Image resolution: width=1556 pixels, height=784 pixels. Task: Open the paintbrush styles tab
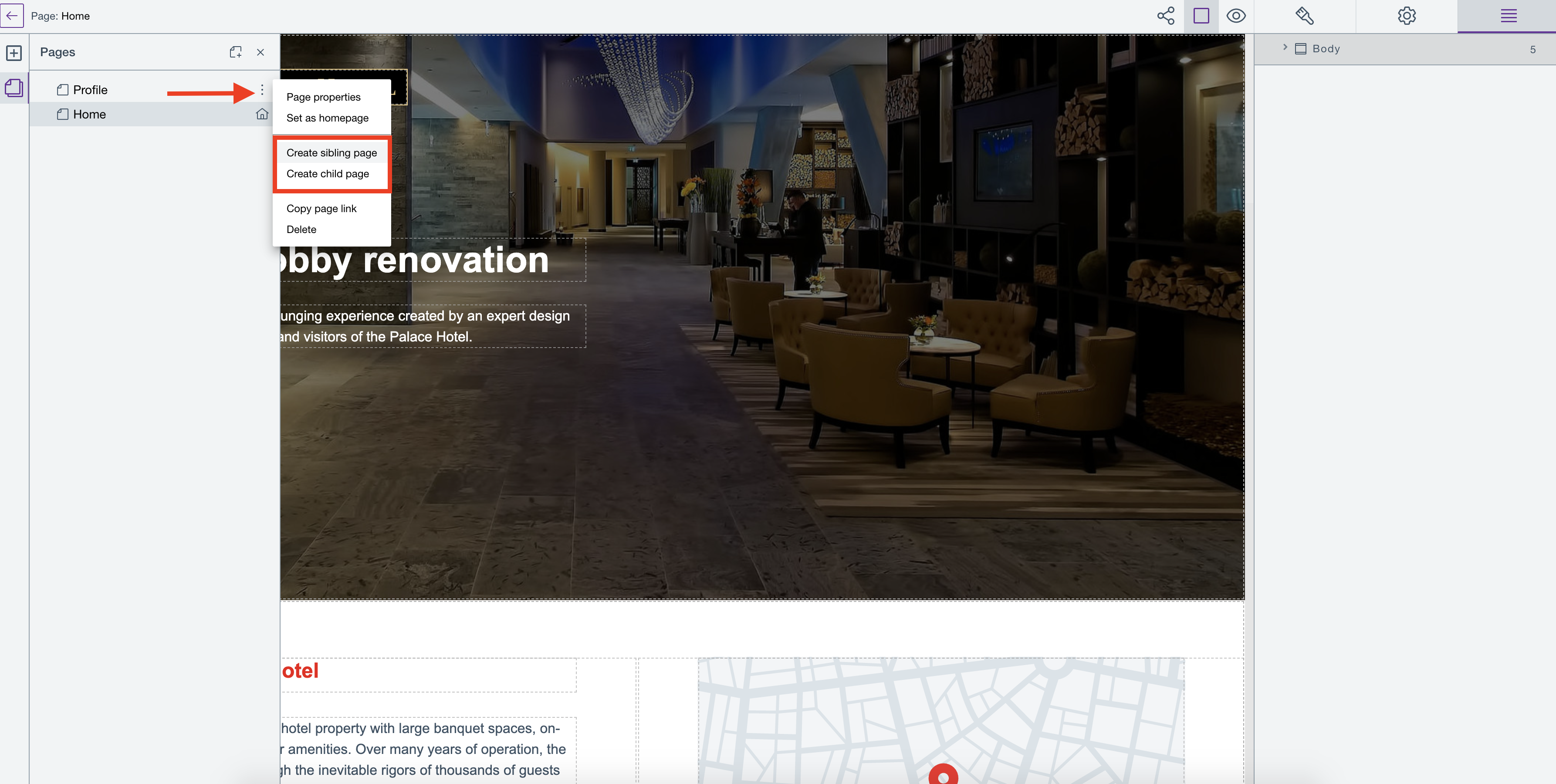[x=1304, y=16]
